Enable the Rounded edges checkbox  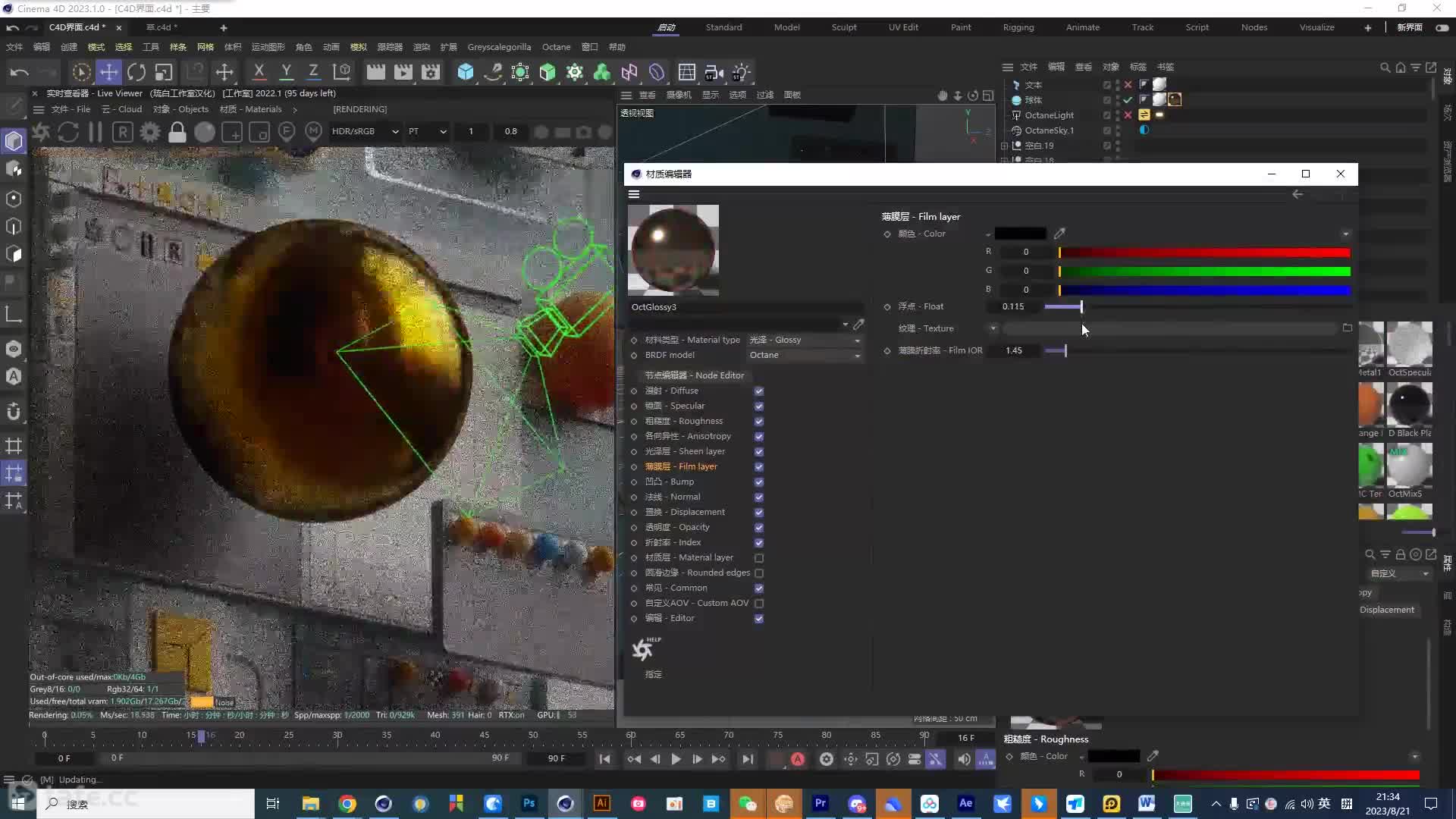point(759,573)
